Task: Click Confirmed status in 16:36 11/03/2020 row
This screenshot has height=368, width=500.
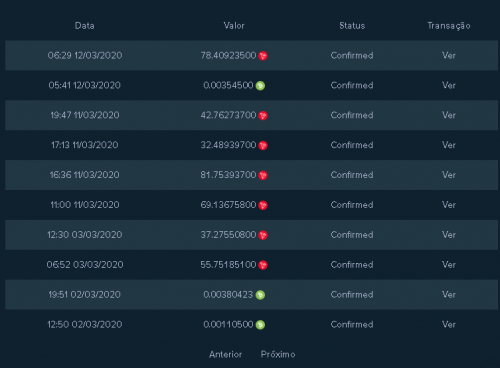Action: [x=352, y=175]
